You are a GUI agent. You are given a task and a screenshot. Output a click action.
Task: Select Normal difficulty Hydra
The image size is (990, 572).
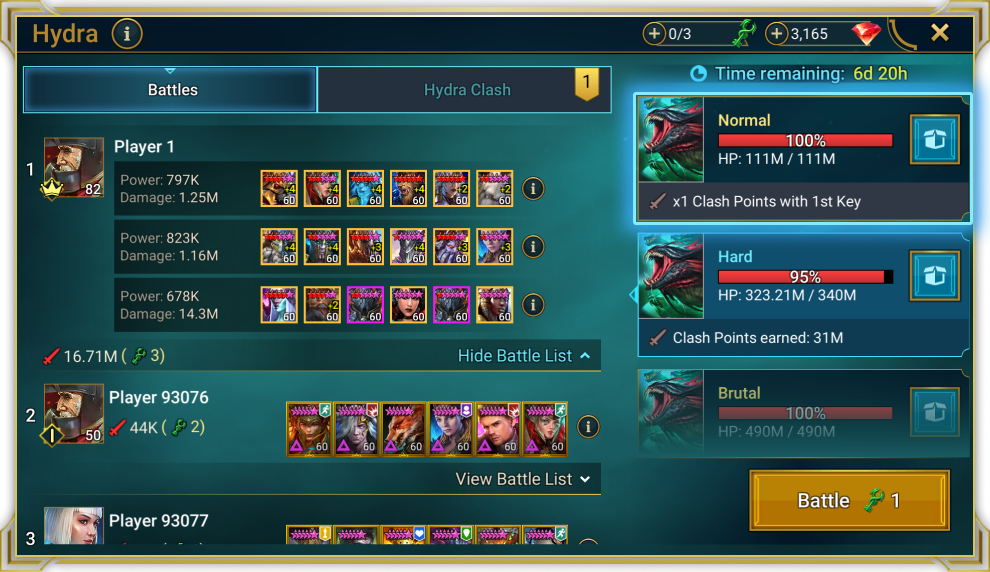(802, 158)
